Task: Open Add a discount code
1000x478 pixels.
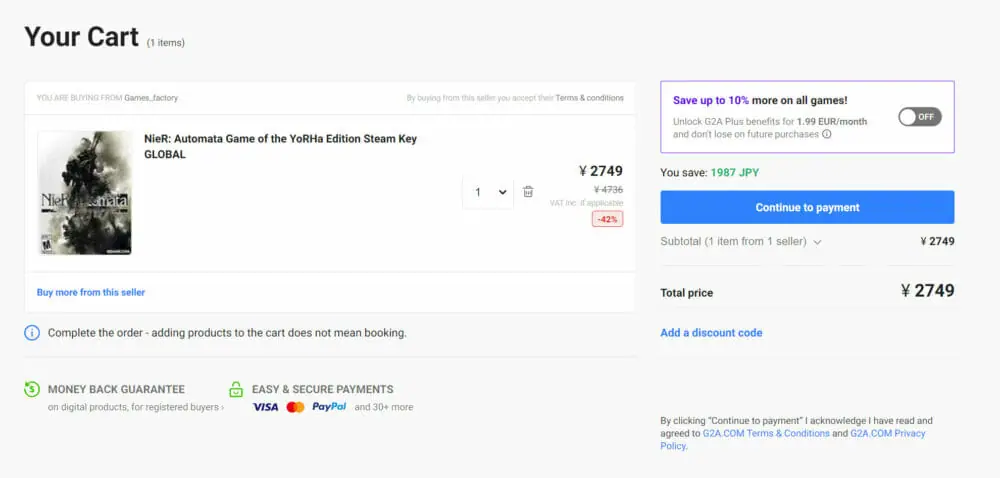Action: tap(711, 333)
